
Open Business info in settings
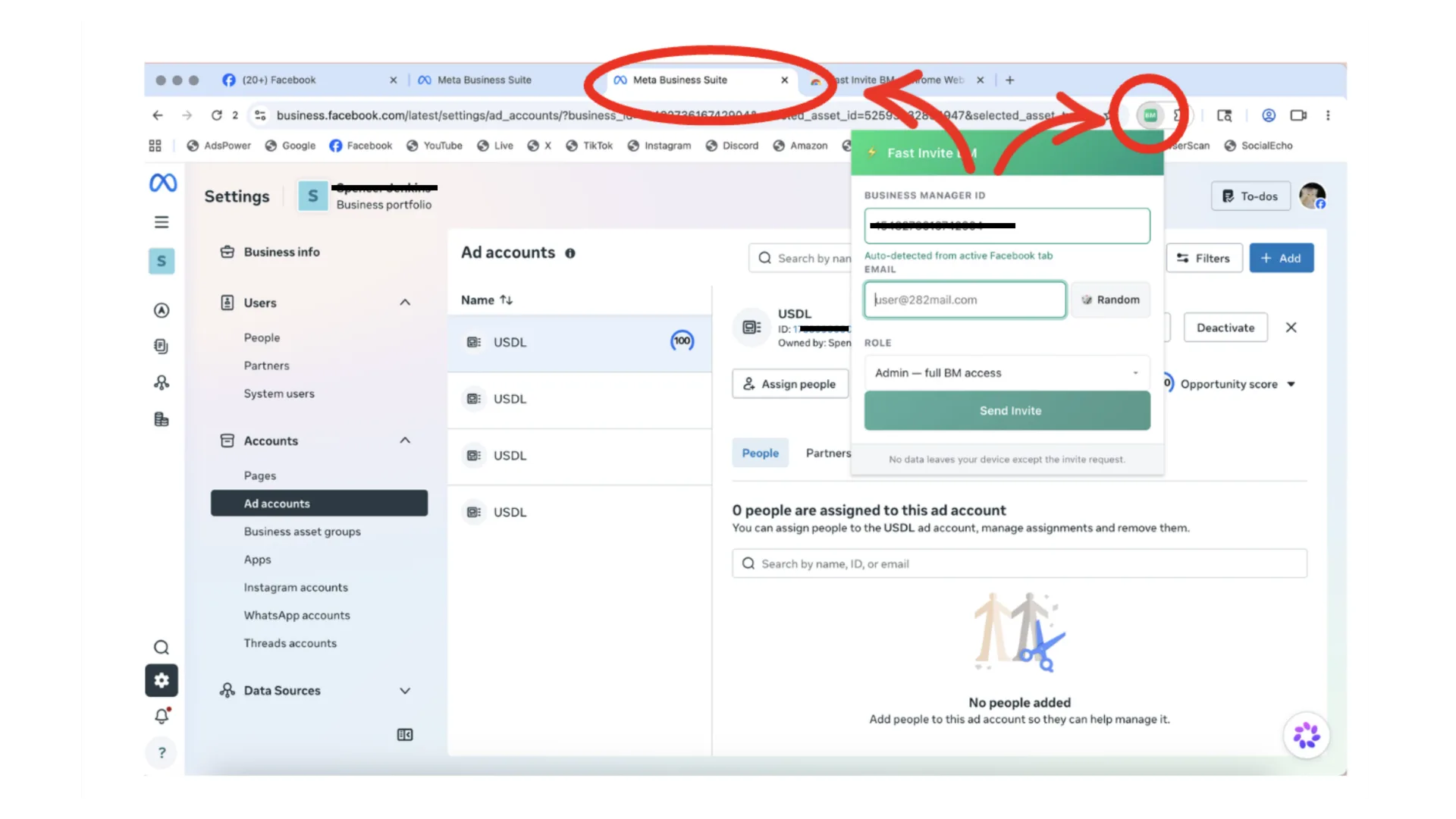[281, 252]
